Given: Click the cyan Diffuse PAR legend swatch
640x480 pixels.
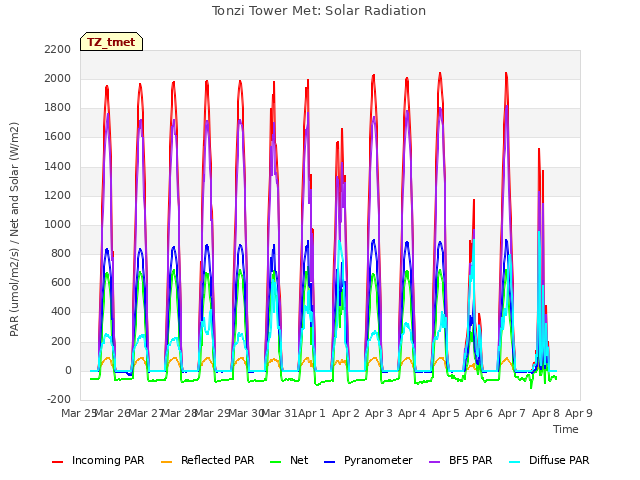Looking at the screenshot, I should [x=515, y=462].
